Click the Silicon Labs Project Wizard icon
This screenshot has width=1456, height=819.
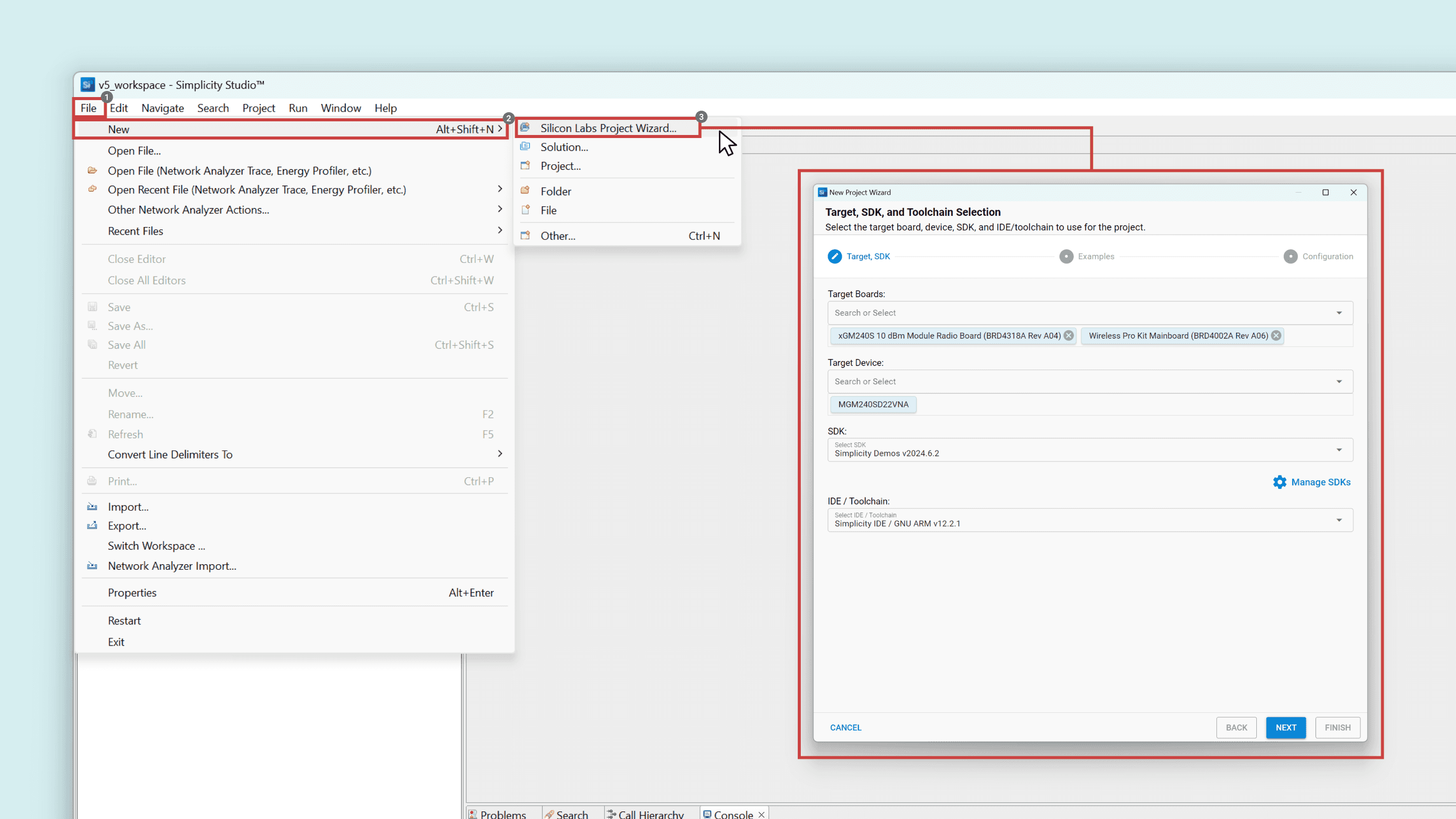coord(525,128)
